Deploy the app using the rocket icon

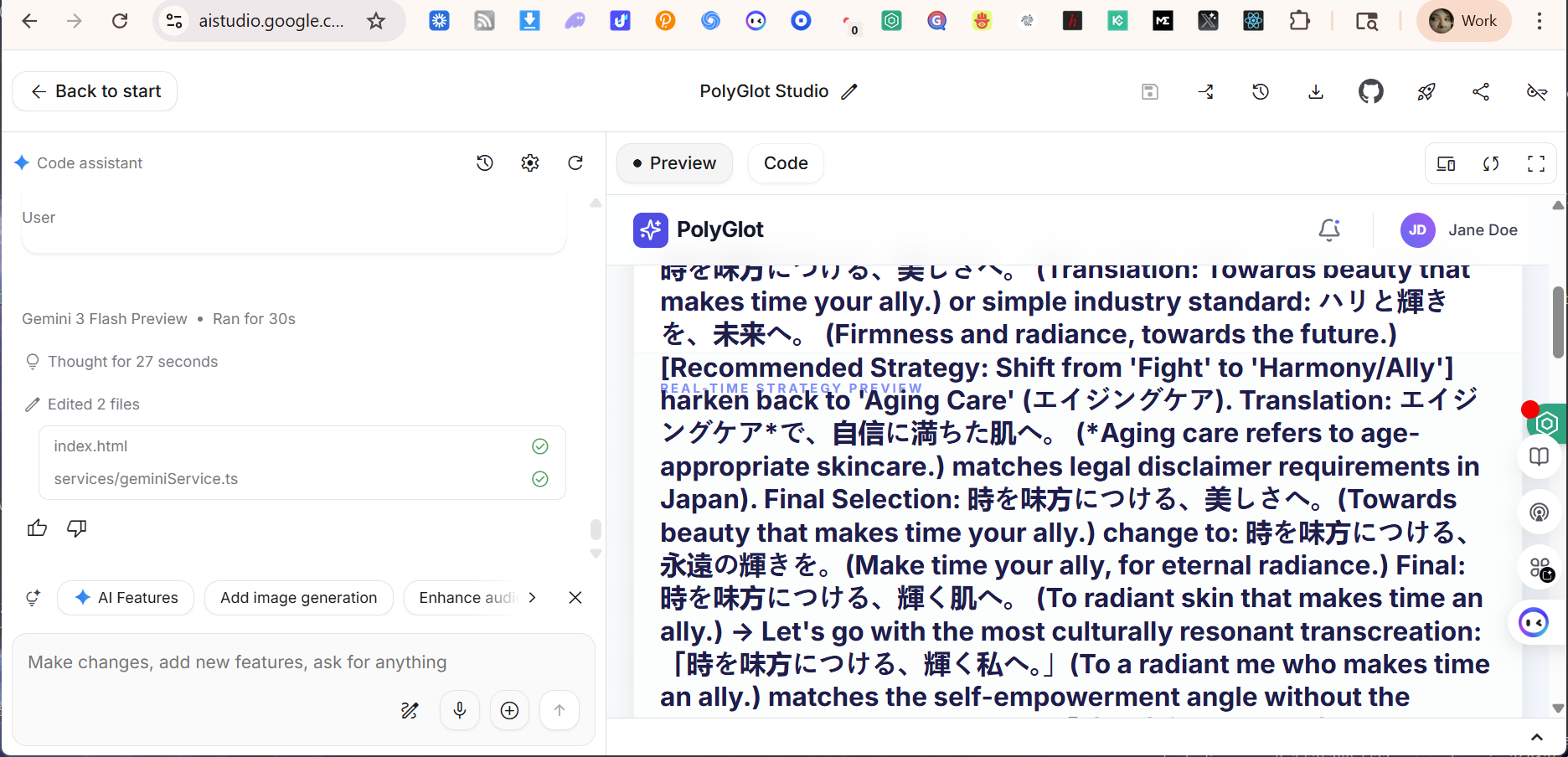(x=1426, y=91)
